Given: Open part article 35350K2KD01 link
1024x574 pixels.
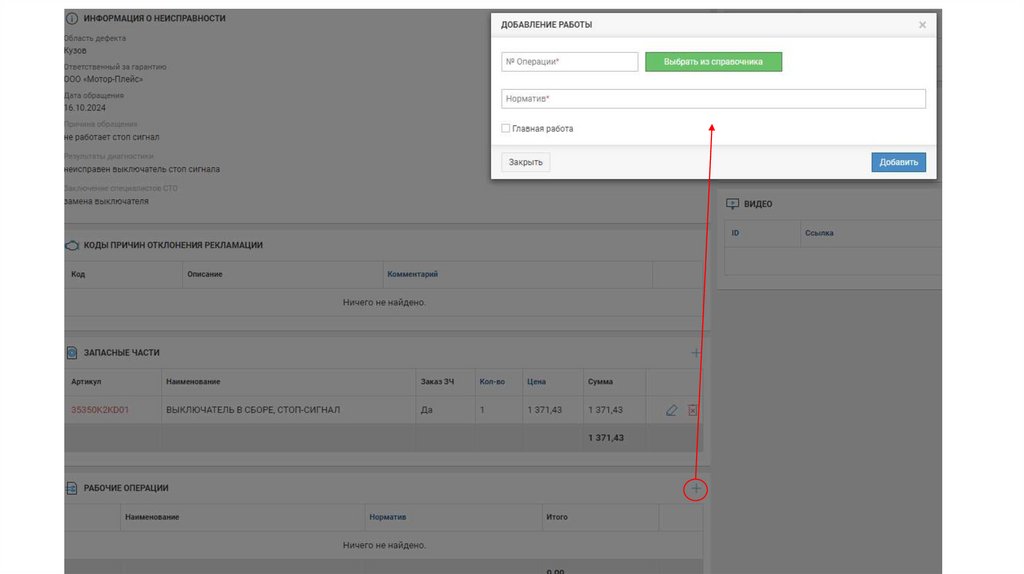Looking at the screenshot, I should click(x=100, y=410).
